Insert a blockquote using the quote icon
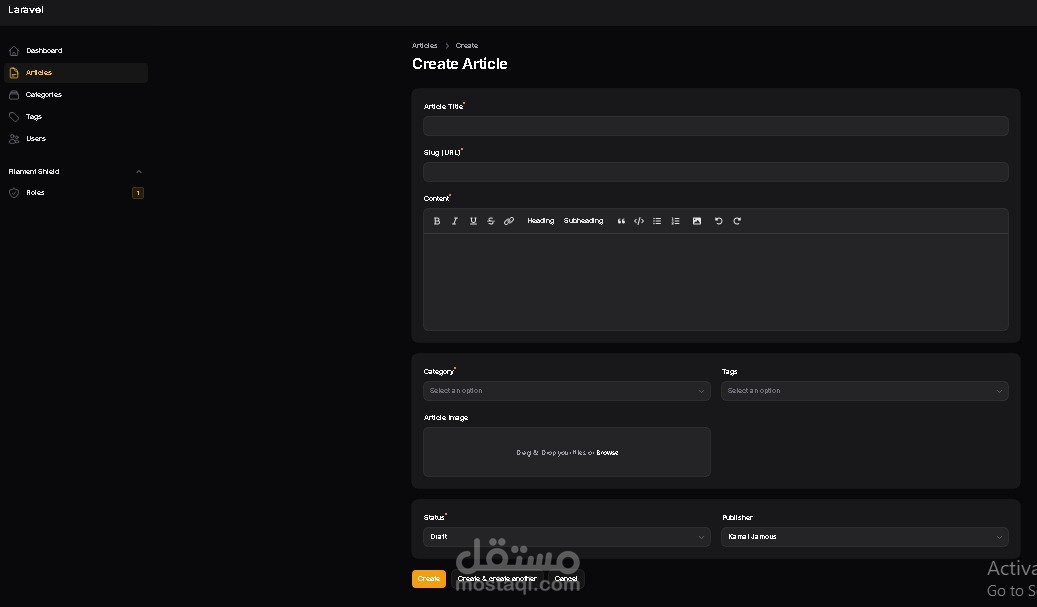The height and width of the screenshot is (607, 1037). click(621, 221)
